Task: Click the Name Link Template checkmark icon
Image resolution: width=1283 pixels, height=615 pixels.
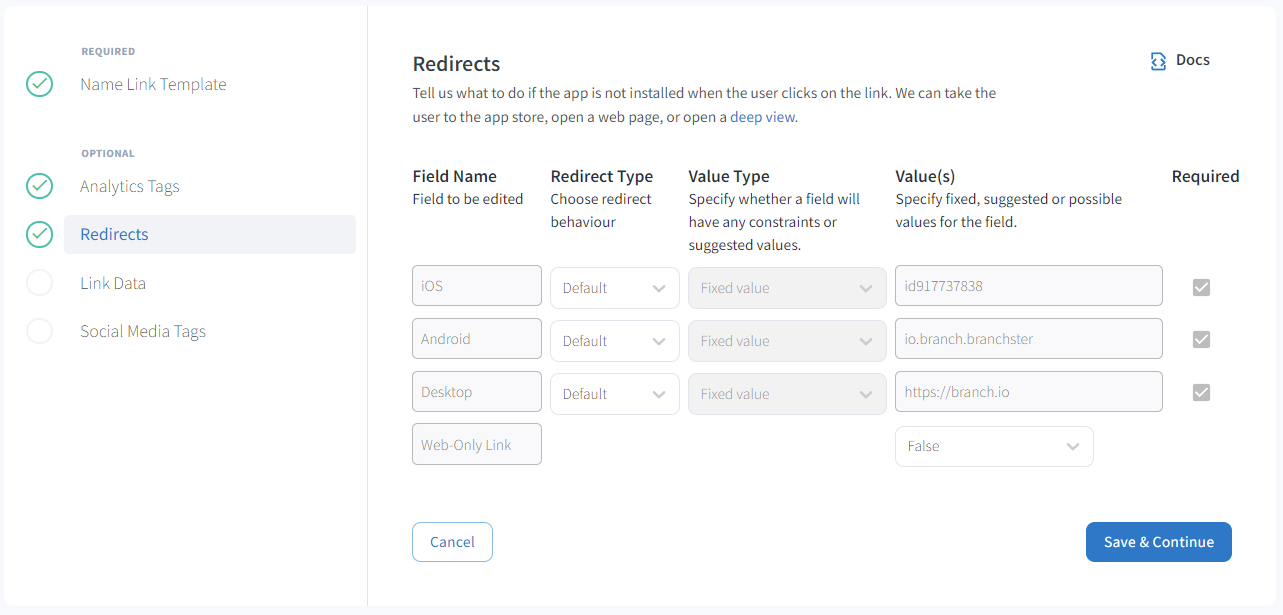Action: click(39, 84)
